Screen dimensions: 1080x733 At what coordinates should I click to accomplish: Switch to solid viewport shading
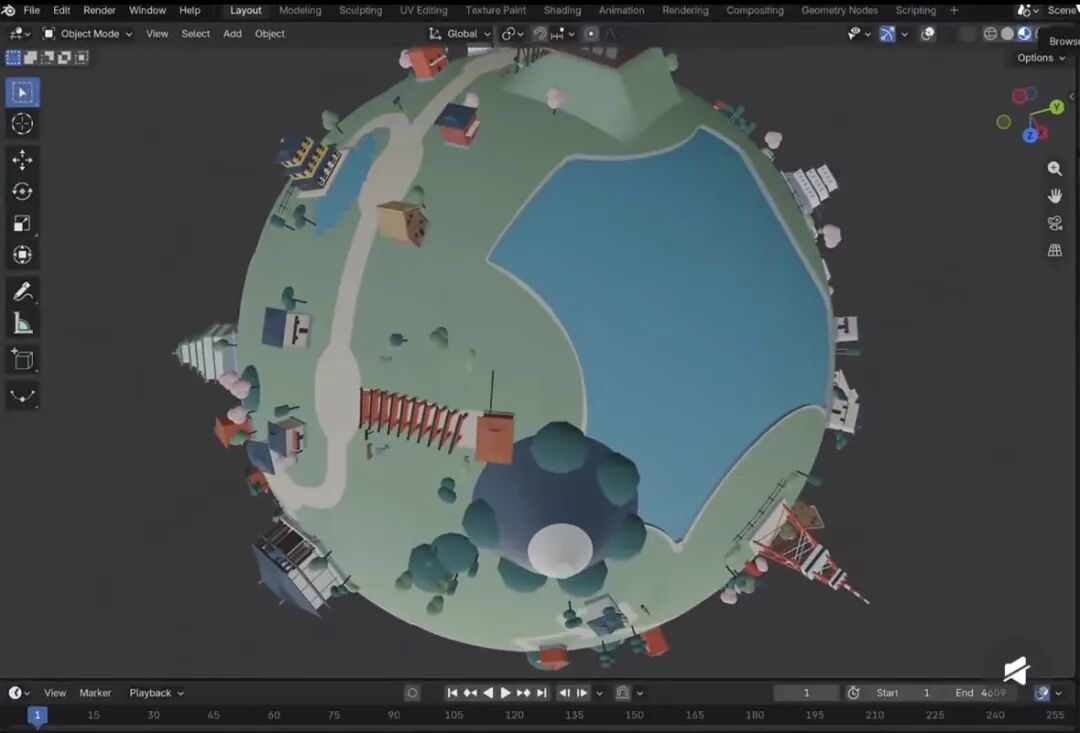(1007, 34)
